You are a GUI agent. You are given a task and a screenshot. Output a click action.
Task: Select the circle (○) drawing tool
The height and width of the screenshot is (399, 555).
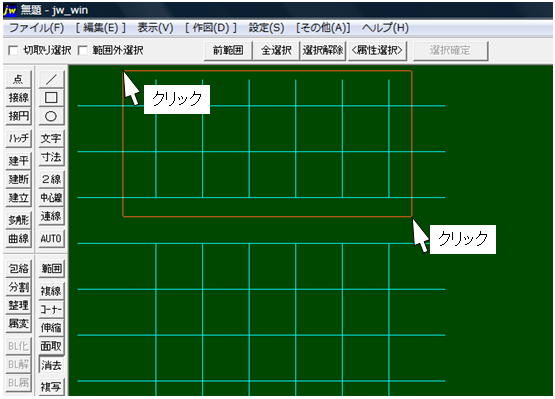click(x=51, y=116)
